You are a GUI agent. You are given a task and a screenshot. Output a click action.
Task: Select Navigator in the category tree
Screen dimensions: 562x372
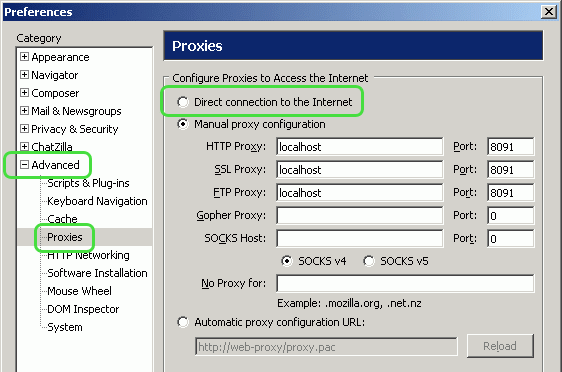tap(54, 75)
